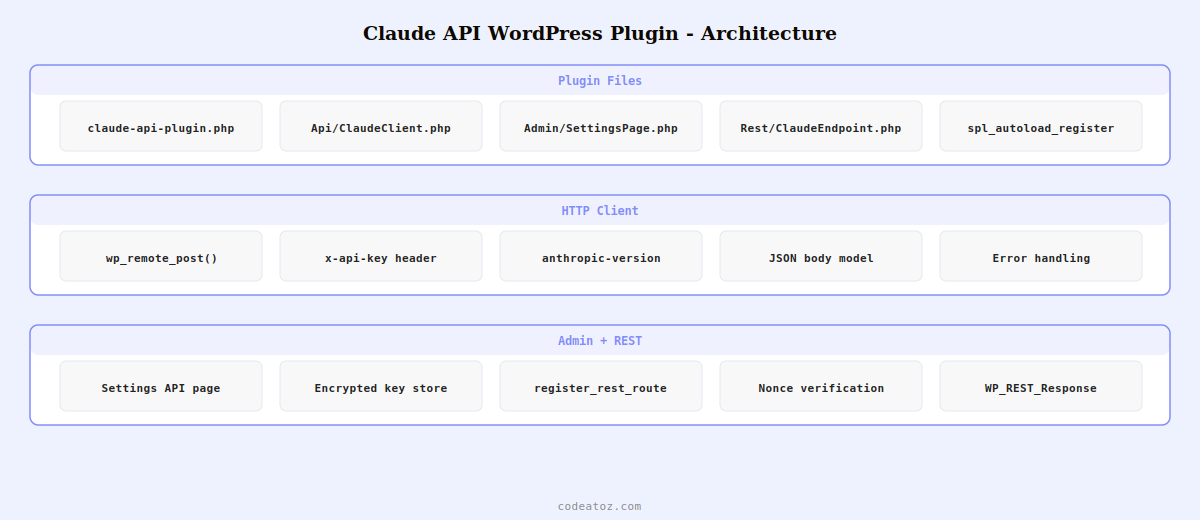Select the Nonce verification box
Viewport: 1200px width, 520px height.
[x=821, y=386]
